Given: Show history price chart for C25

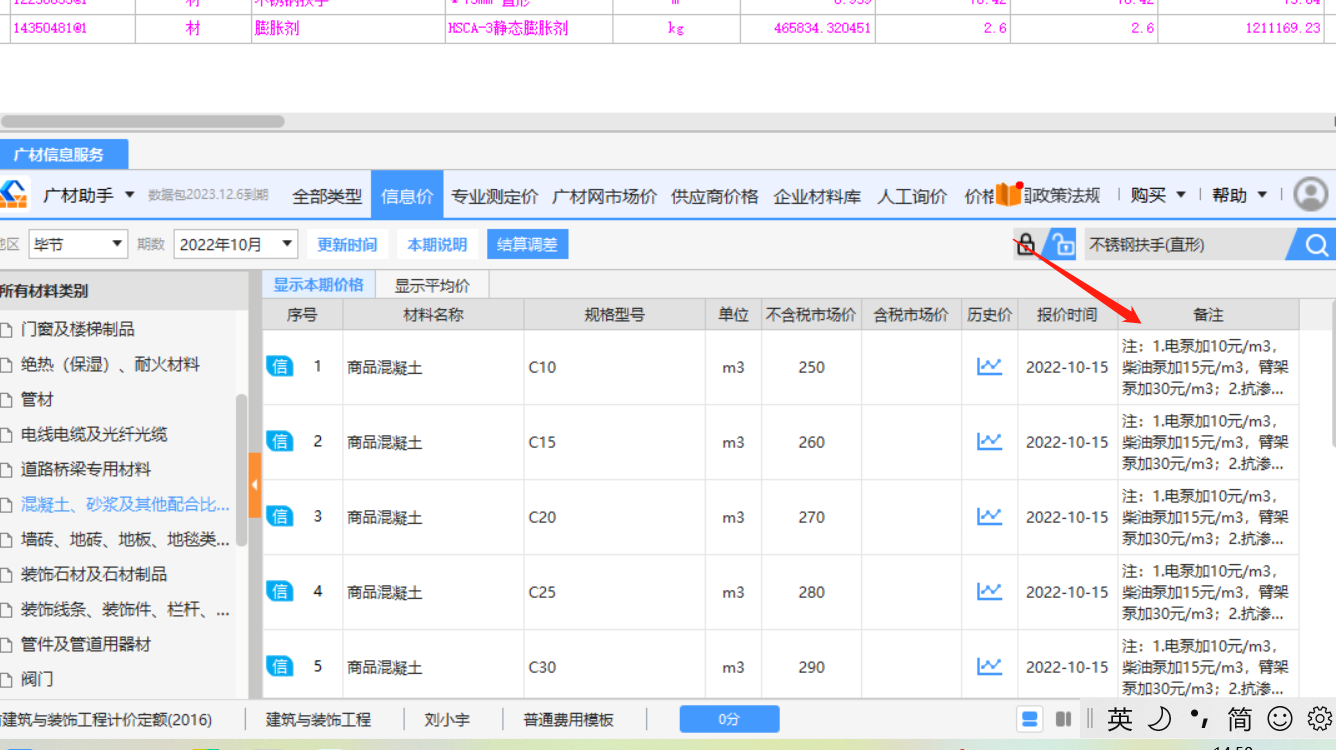Looking at the screenshot, I should [989, 592].
